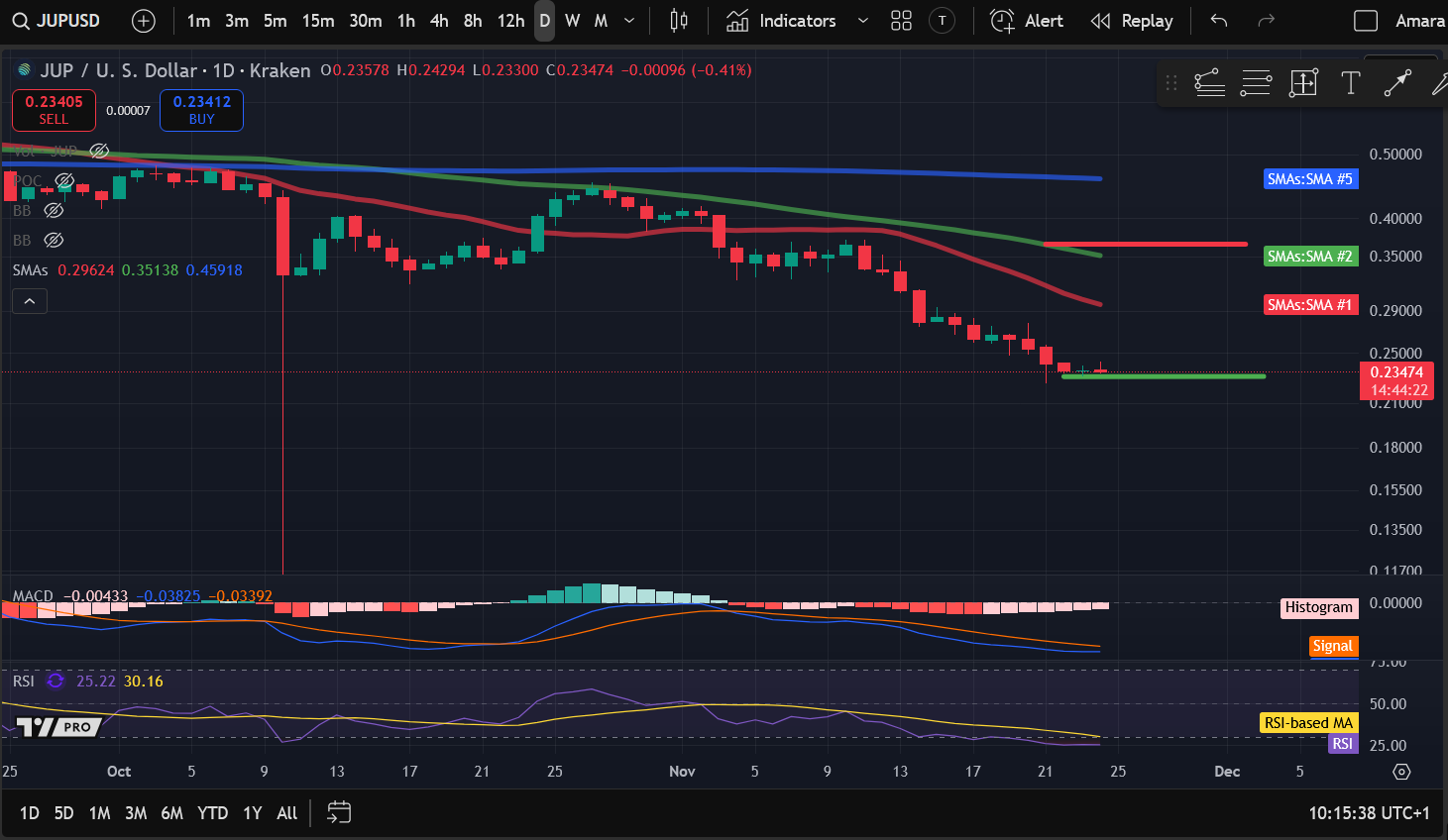The height and width of the screenshot is (840, 1448).
Task: Click the add symbol plus icon
Action: [x=144, y=21]
